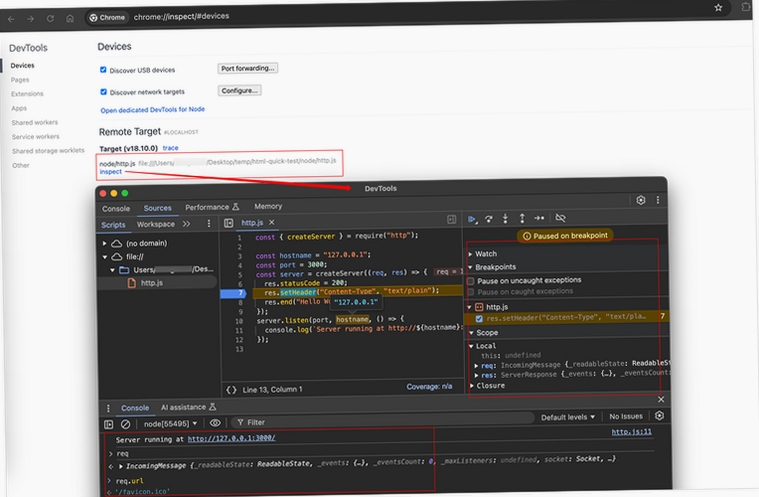
Task: Open DevTools settings gear in the top bar
Action: pyautogui.click(x=641, y=200)
